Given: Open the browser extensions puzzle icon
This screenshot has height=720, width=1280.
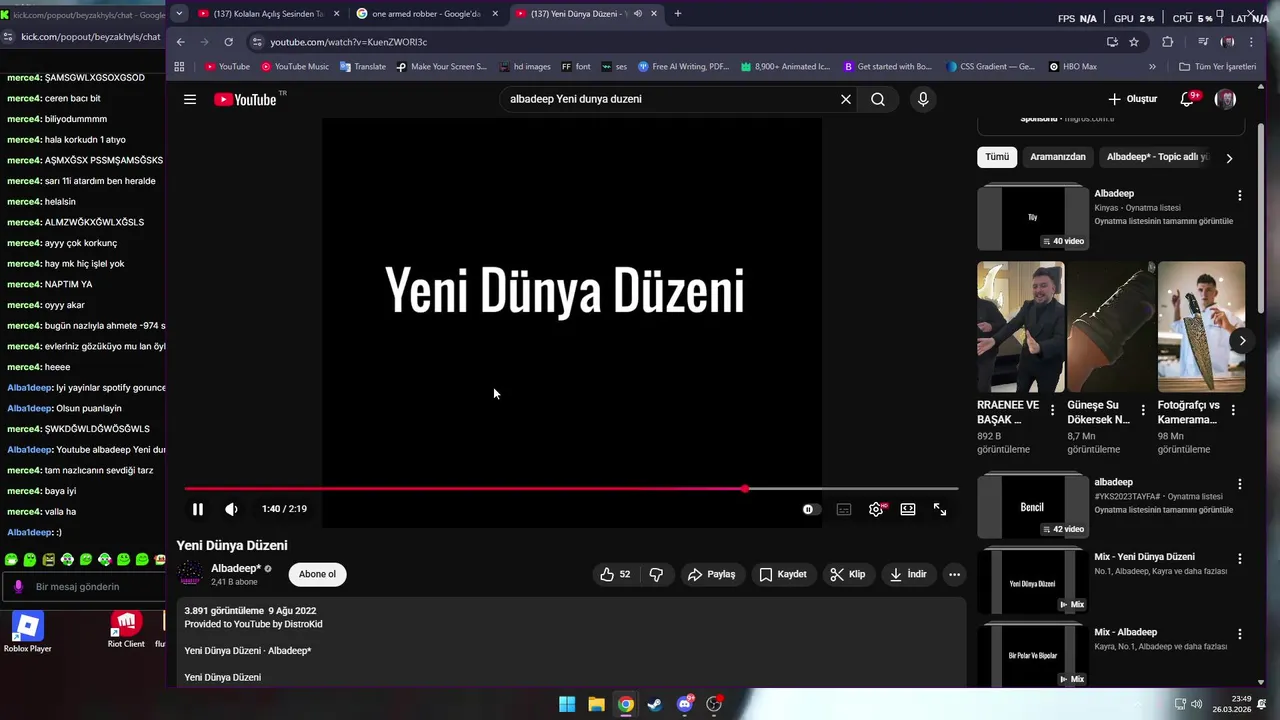Looking at the screenshot, I should (x=1167, y=42).
